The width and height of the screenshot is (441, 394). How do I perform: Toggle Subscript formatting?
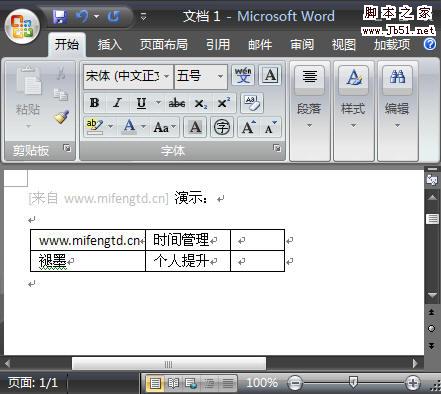pyautogui.click(x=200, y=103)
